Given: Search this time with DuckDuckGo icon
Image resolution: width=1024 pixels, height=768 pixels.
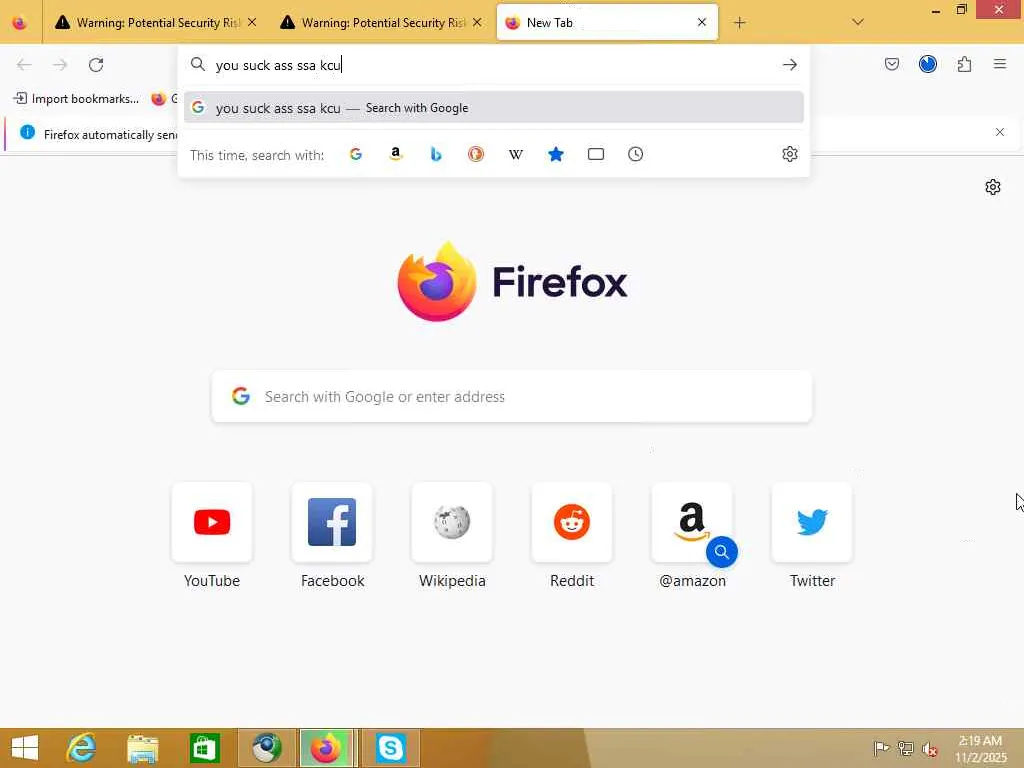Looking at the screenshot, I should [x=476, y=154].
